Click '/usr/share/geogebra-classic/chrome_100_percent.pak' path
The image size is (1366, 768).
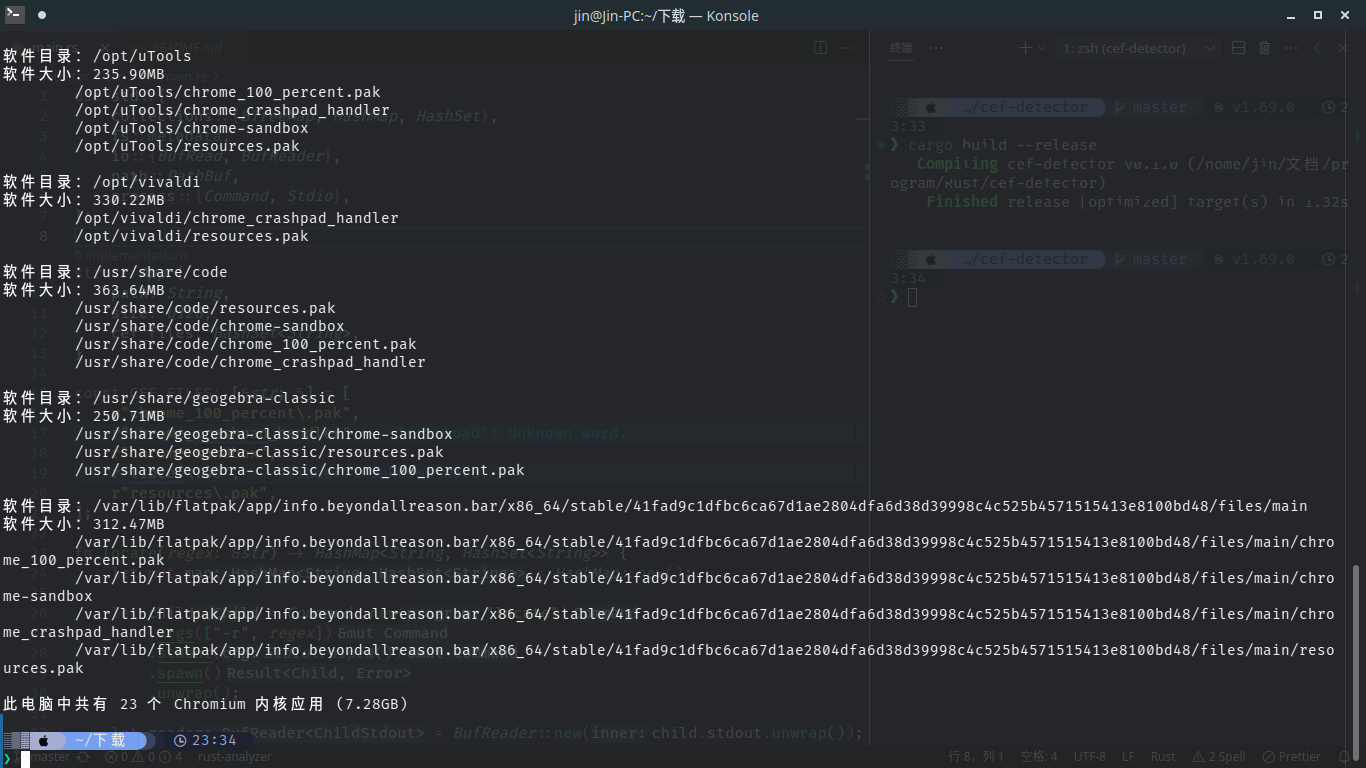[x=300, y=470]
